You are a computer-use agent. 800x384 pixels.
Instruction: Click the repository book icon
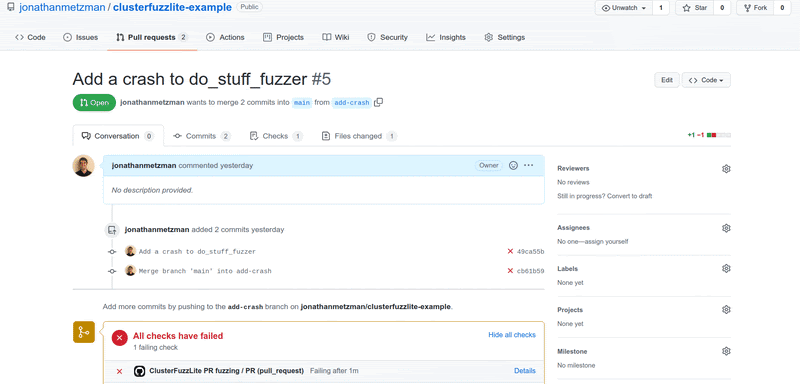click(11, 8)
